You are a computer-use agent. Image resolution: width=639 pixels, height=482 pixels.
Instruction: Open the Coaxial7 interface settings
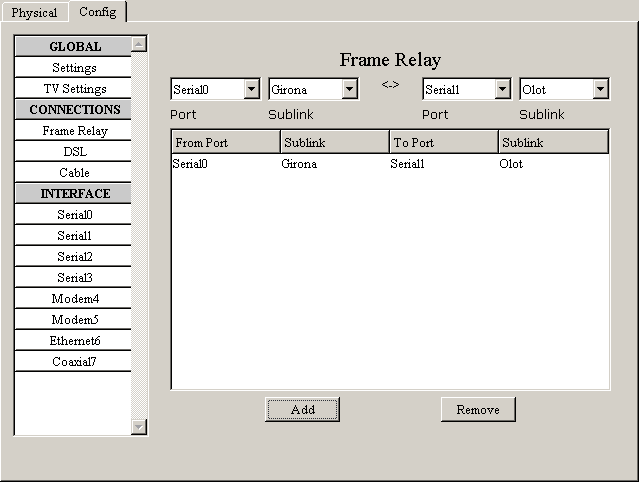point(74,362)
